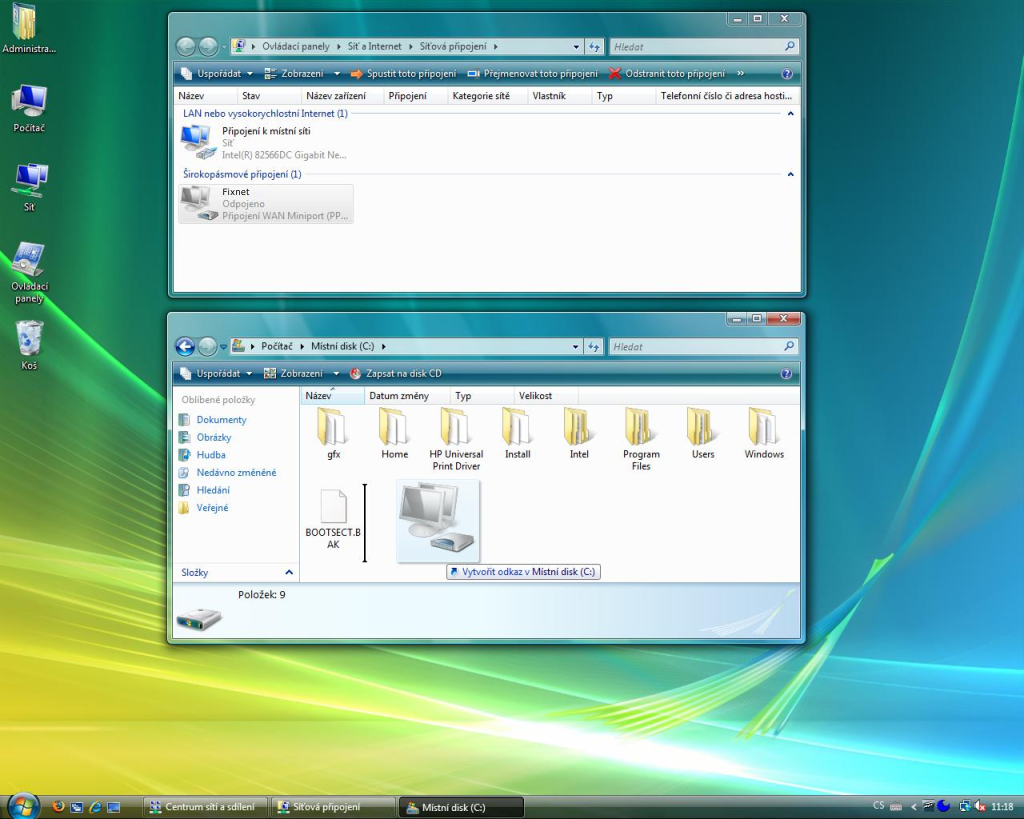Open help in the Síťová připojení window
The height and width of the screenshot is (819, 1024).
[x=787, y=74]
